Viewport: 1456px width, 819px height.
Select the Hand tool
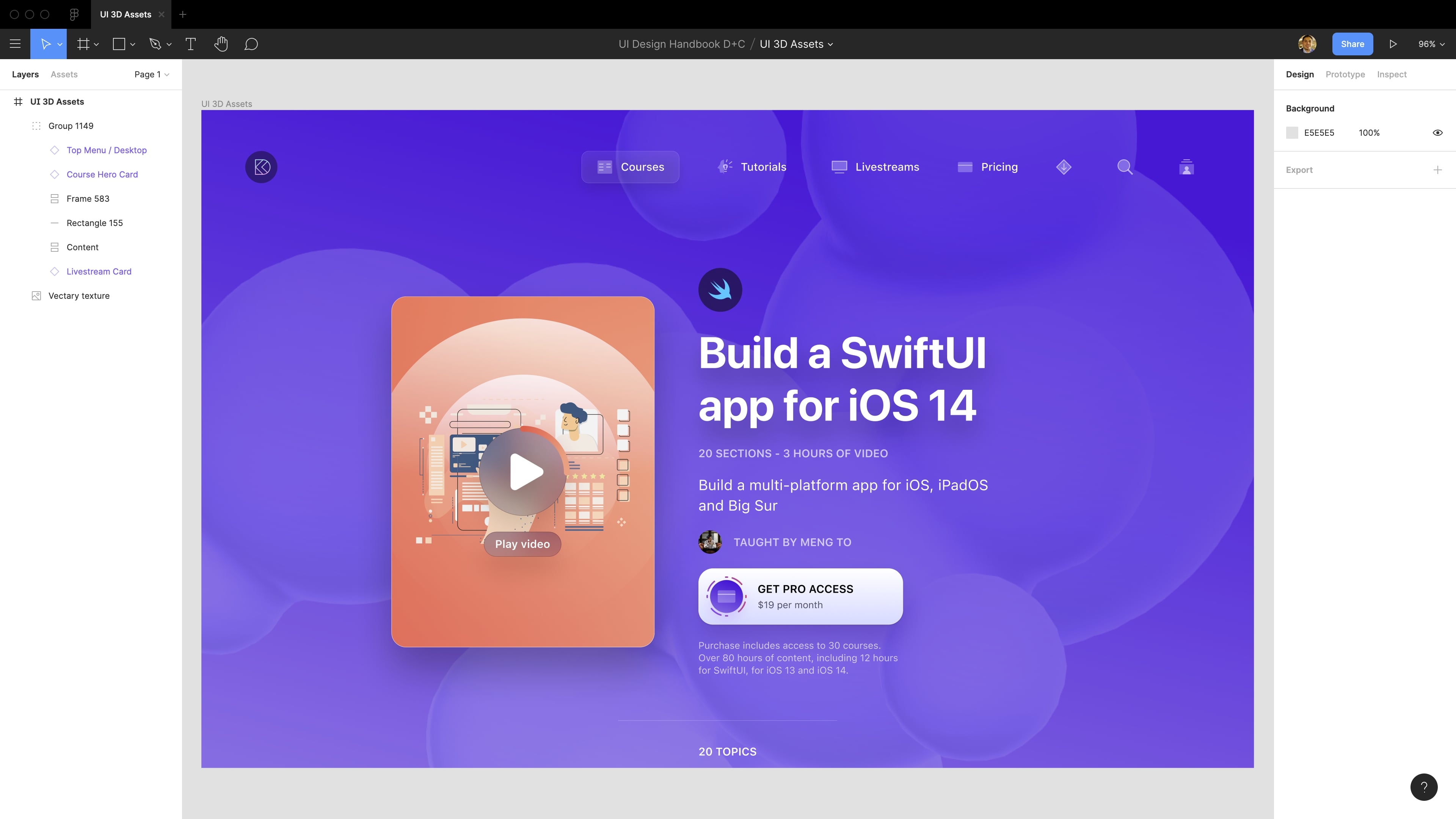(x=221, y=44)
